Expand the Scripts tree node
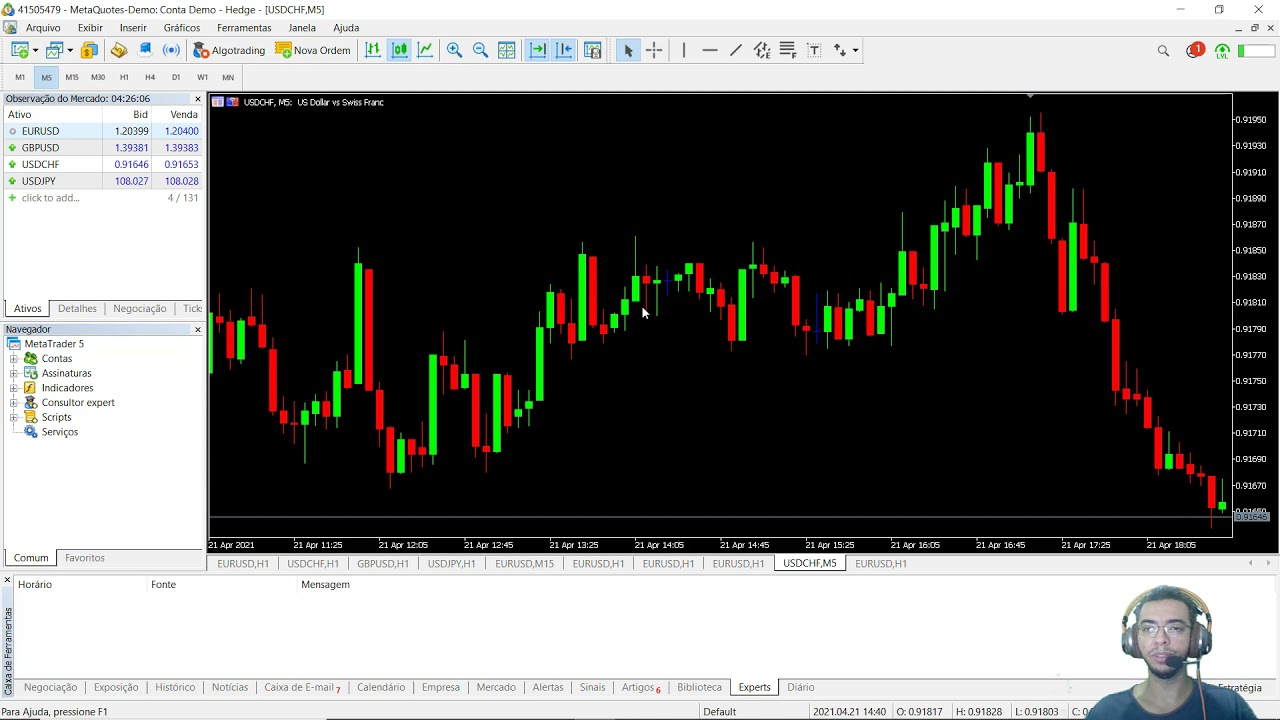Viewport: 1280px width, 720px height. pos(14,417)
